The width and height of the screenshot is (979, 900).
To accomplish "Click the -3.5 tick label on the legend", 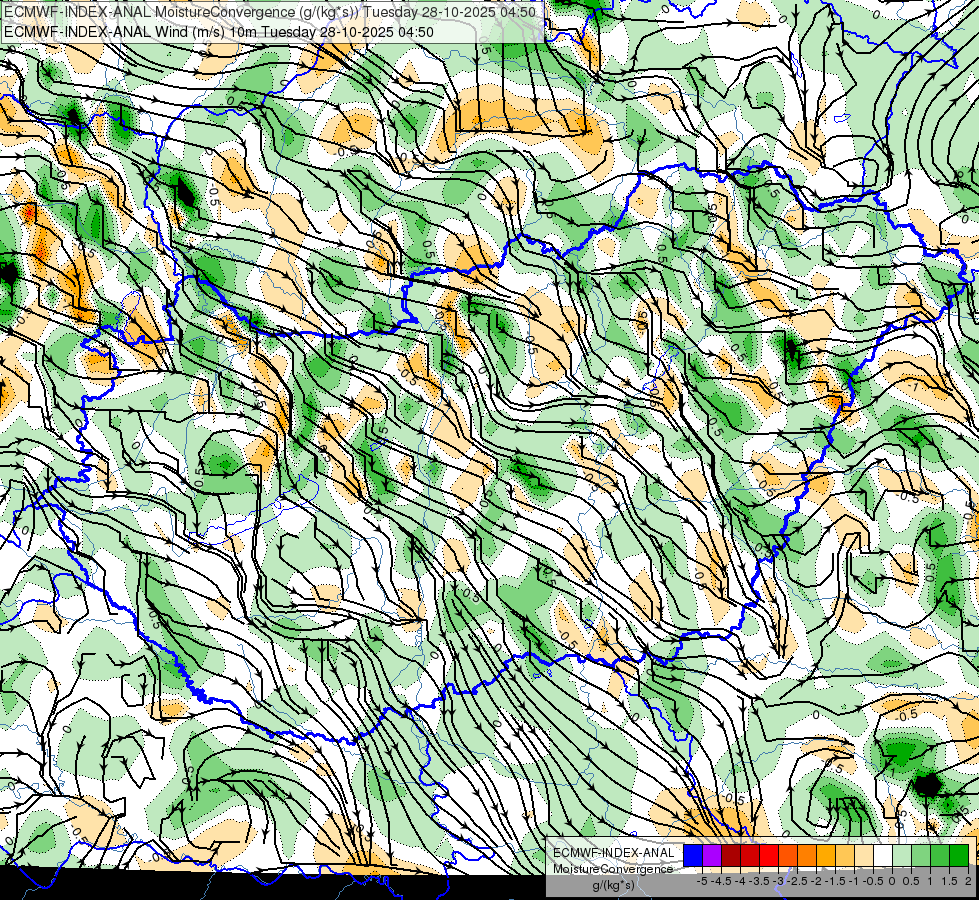I will tap(759, 881).
